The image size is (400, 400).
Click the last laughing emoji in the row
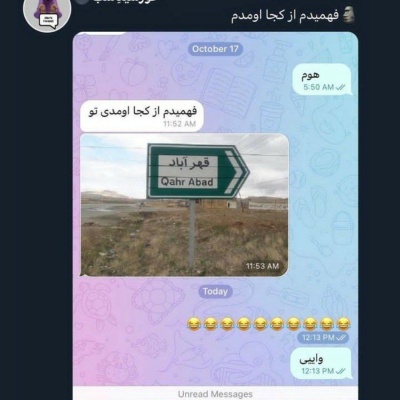pos(343,324)
